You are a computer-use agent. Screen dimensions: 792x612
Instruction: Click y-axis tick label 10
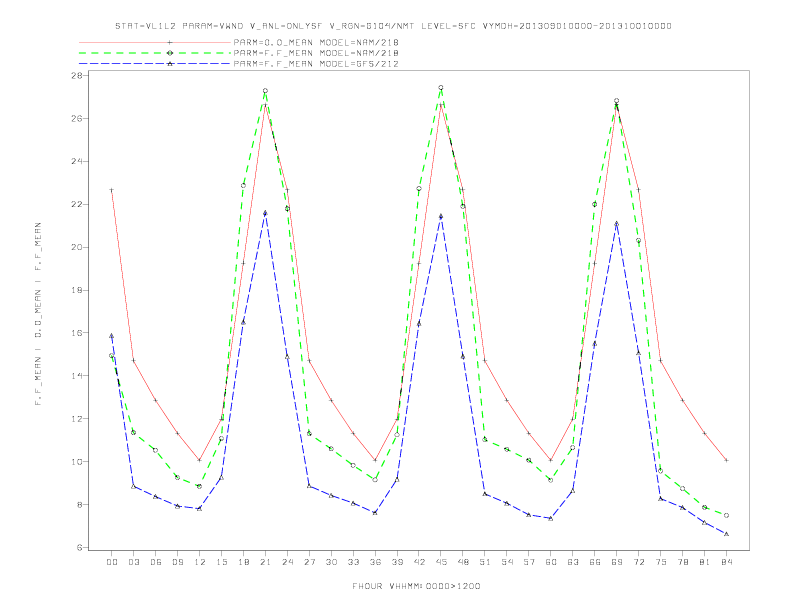point(78,462)
